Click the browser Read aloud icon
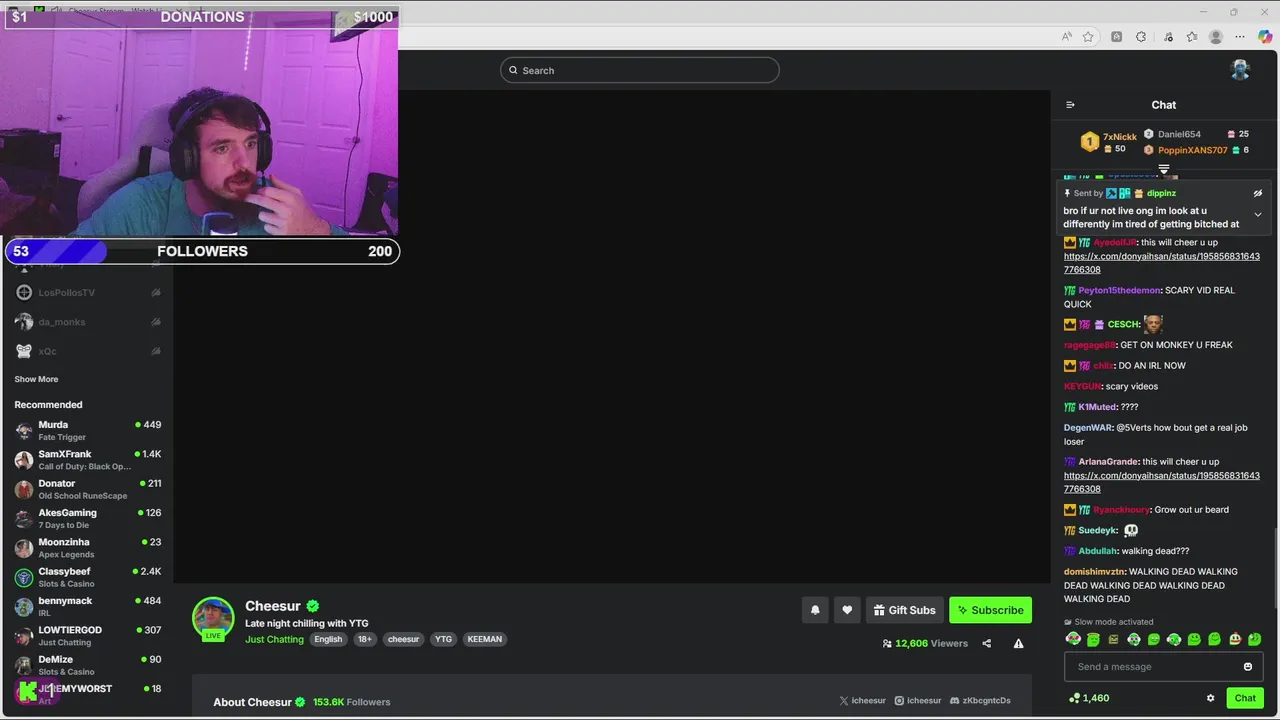The width and height of the screenshot is (1280, 720). click(x=1067, y=37)
